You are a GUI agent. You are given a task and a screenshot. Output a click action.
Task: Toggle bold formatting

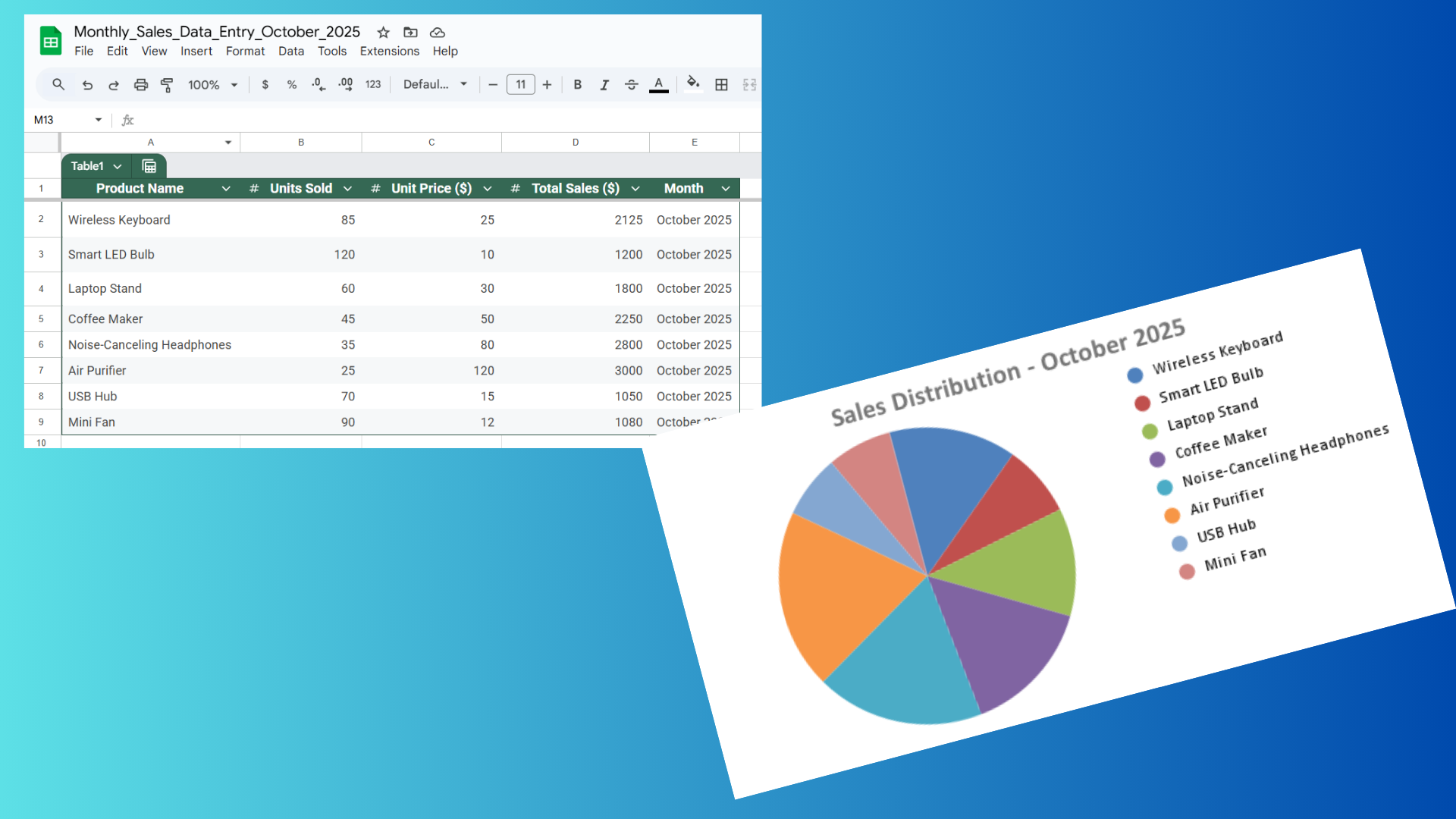click(x=577, y=85)
